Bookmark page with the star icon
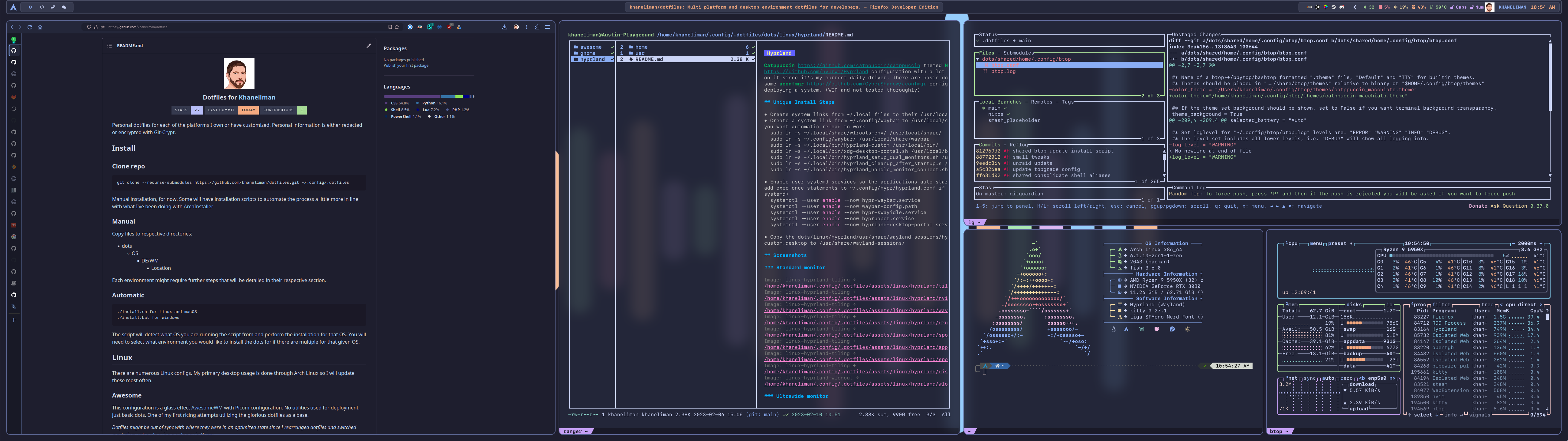 [397, 27]
